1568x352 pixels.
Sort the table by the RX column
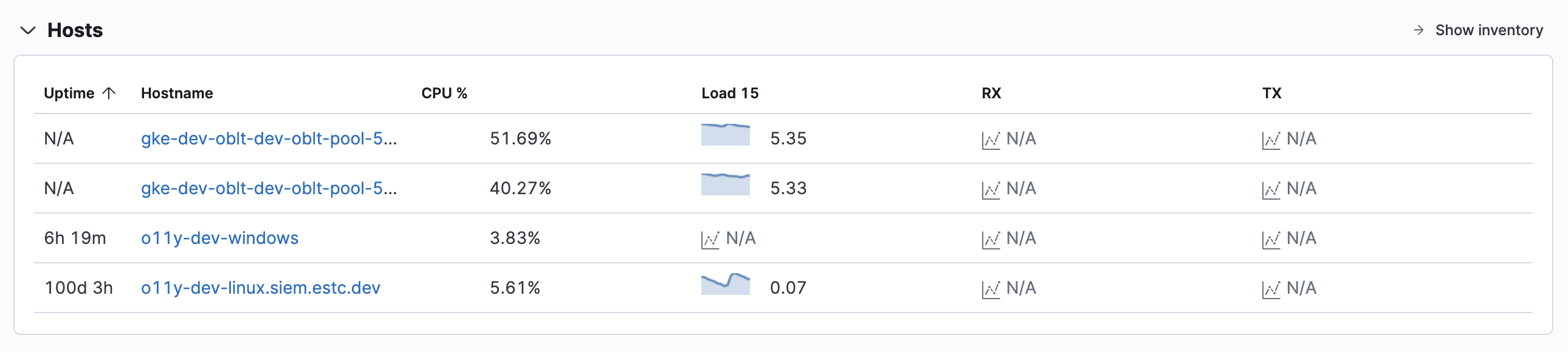tap(993, 93)
